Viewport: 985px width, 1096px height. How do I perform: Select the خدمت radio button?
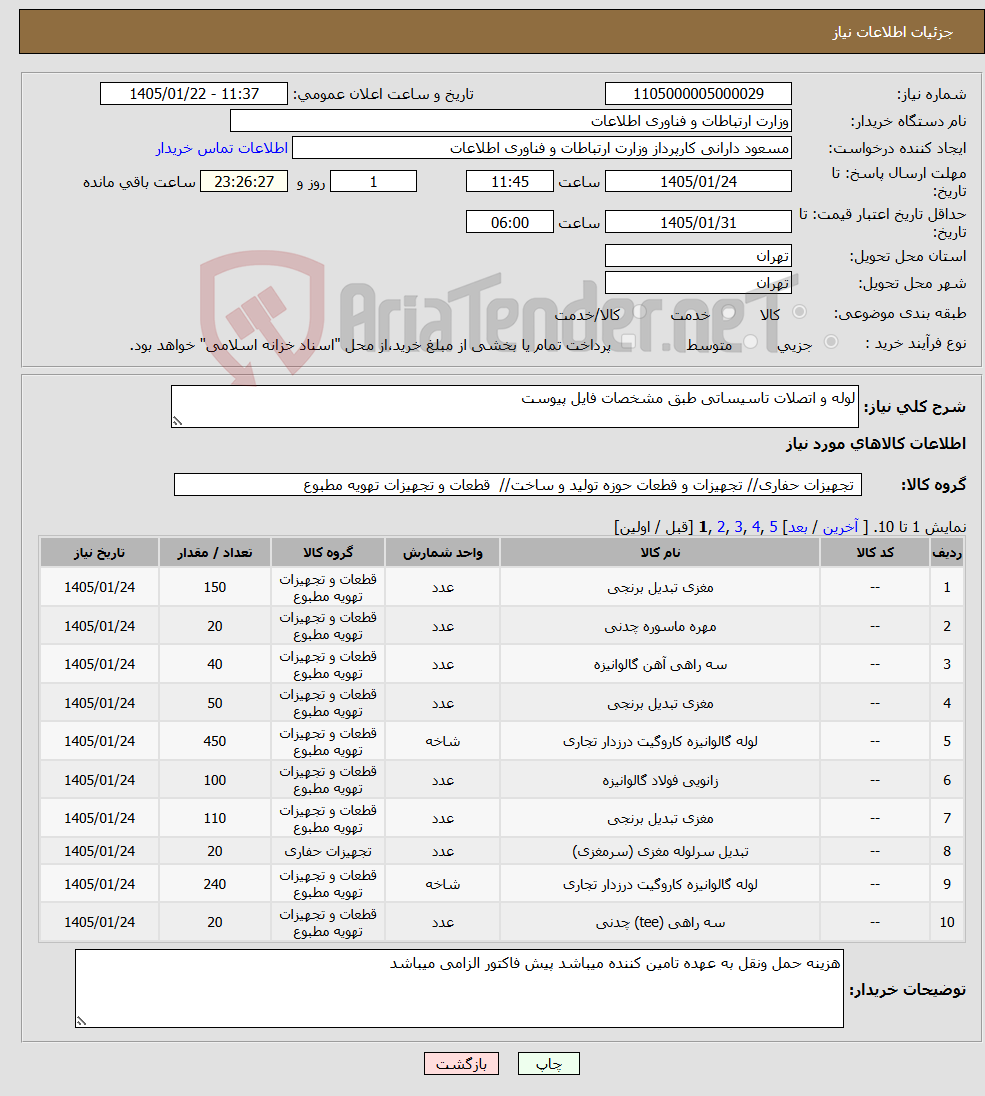click(728, 312)
